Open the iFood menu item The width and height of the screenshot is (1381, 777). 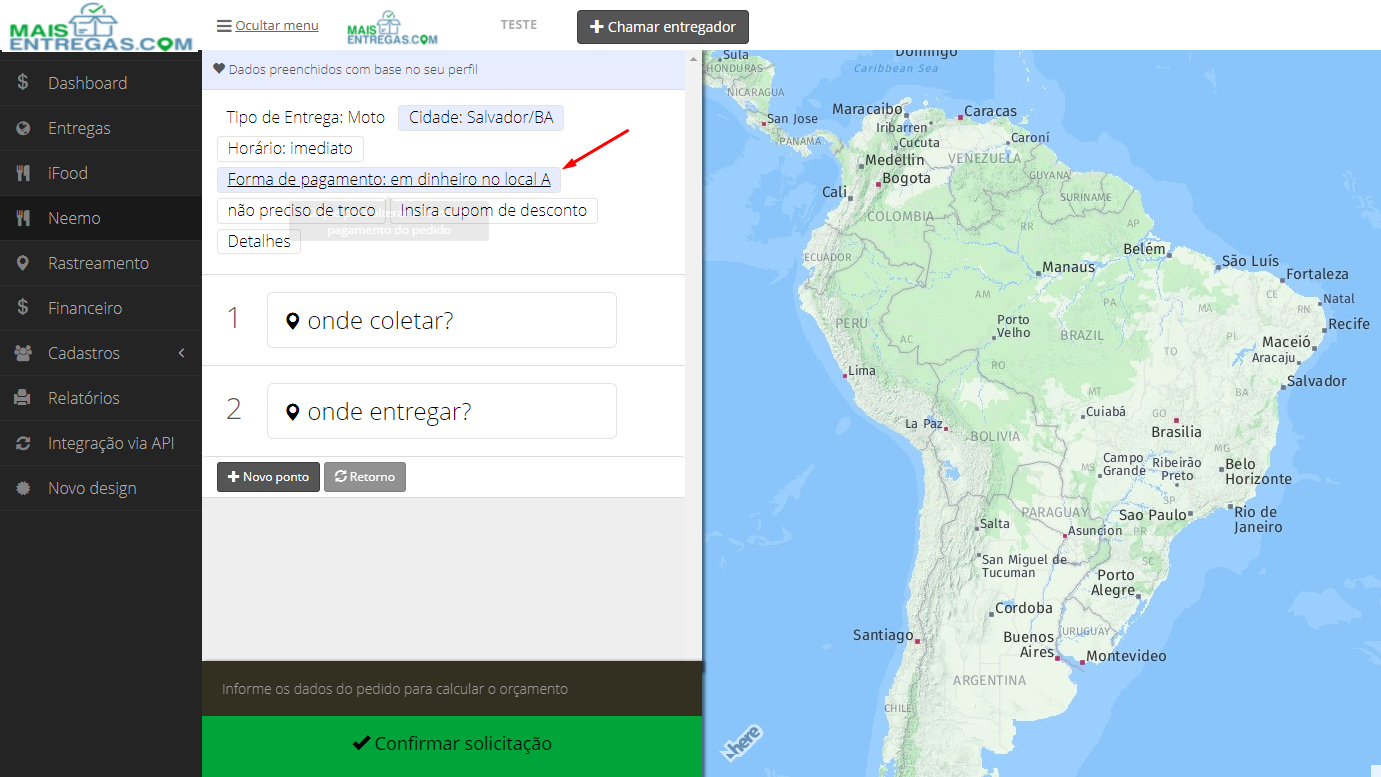click(101, 173)
